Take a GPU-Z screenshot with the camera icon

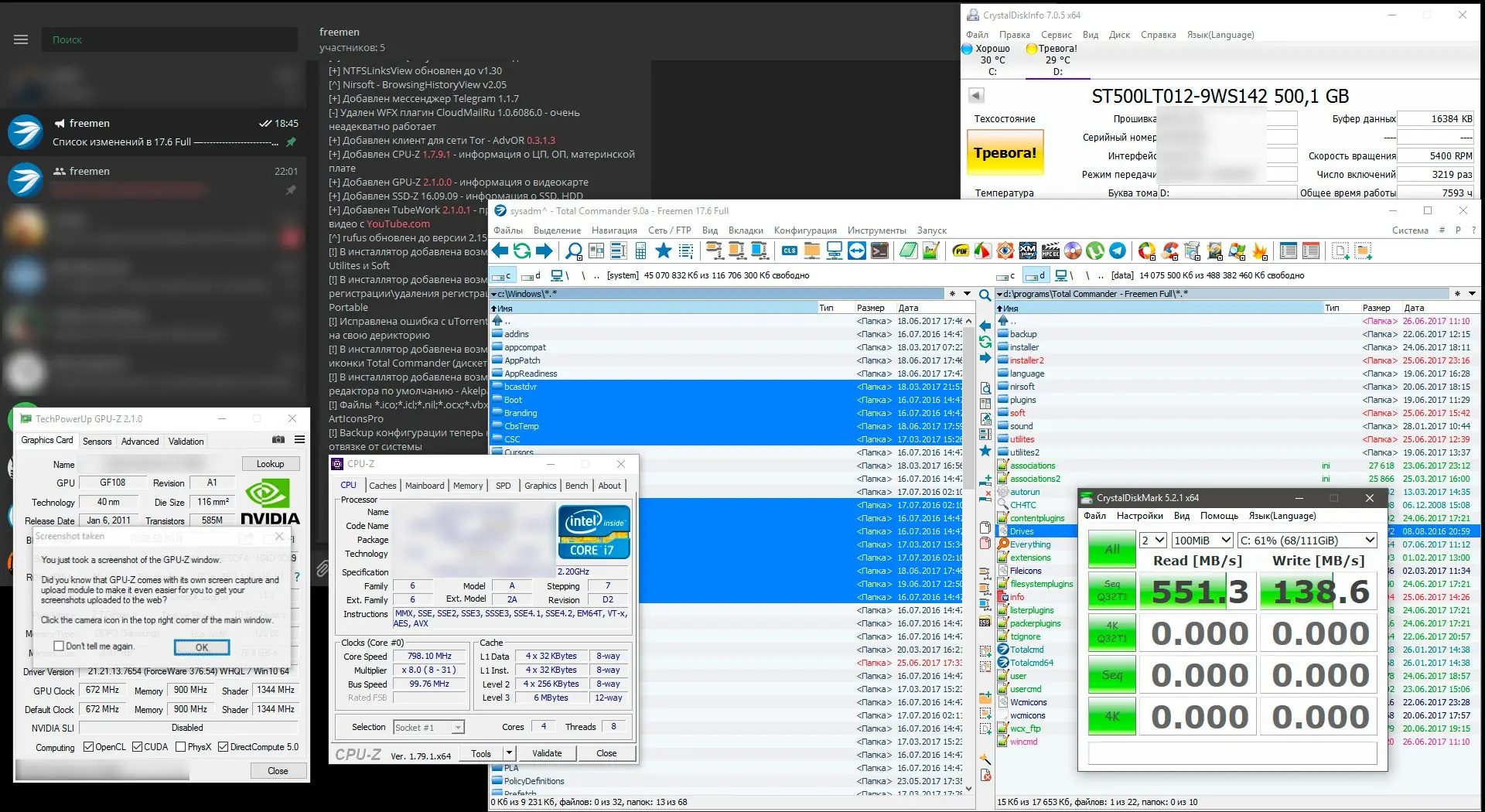278,439
